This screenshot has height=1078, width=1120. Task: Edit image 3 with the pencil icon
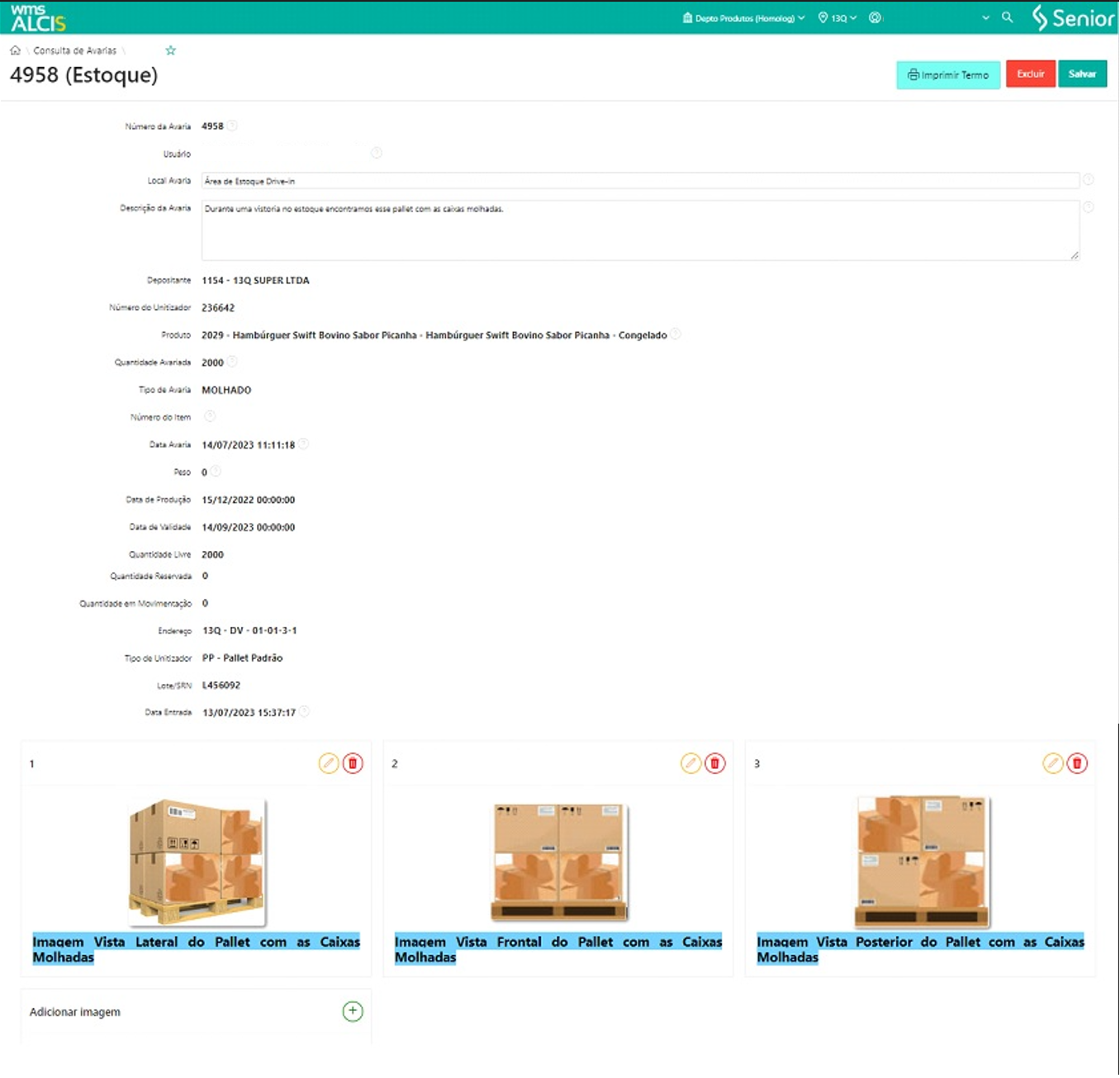(x=1053, y=763)
